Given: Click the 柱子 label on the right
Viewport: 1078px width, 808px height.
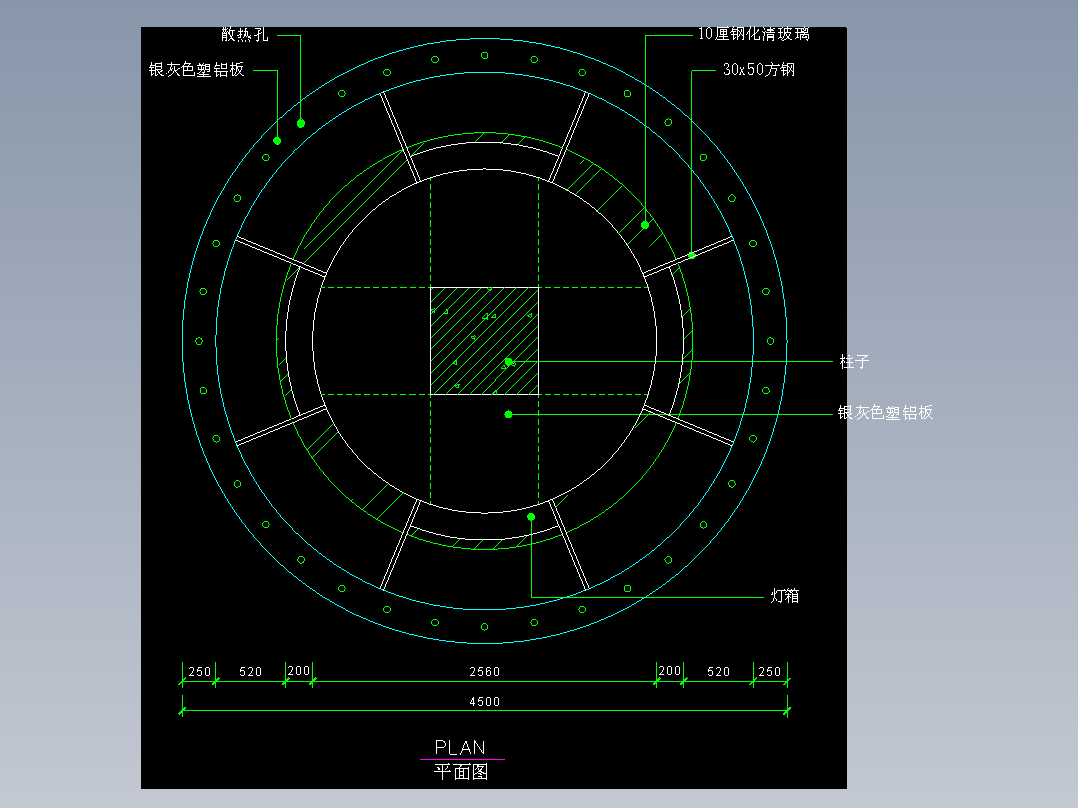Looking at the screenshot, I should 855,362.
